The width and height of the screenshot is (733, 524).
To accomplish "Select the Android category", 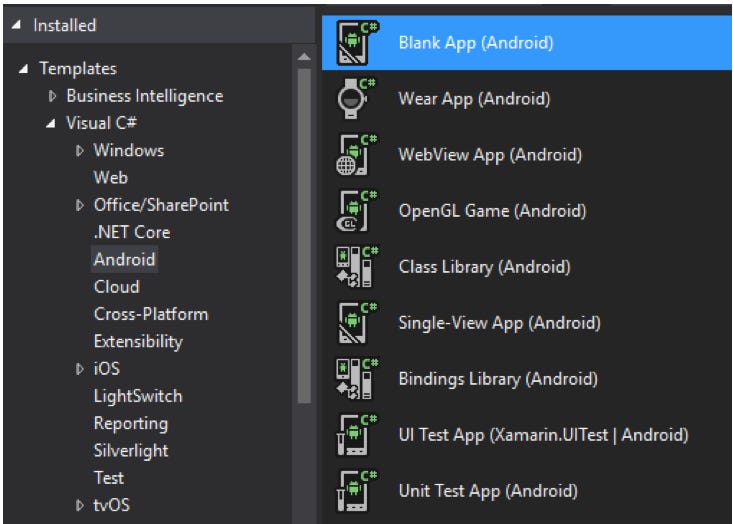I will coord(124,259).
